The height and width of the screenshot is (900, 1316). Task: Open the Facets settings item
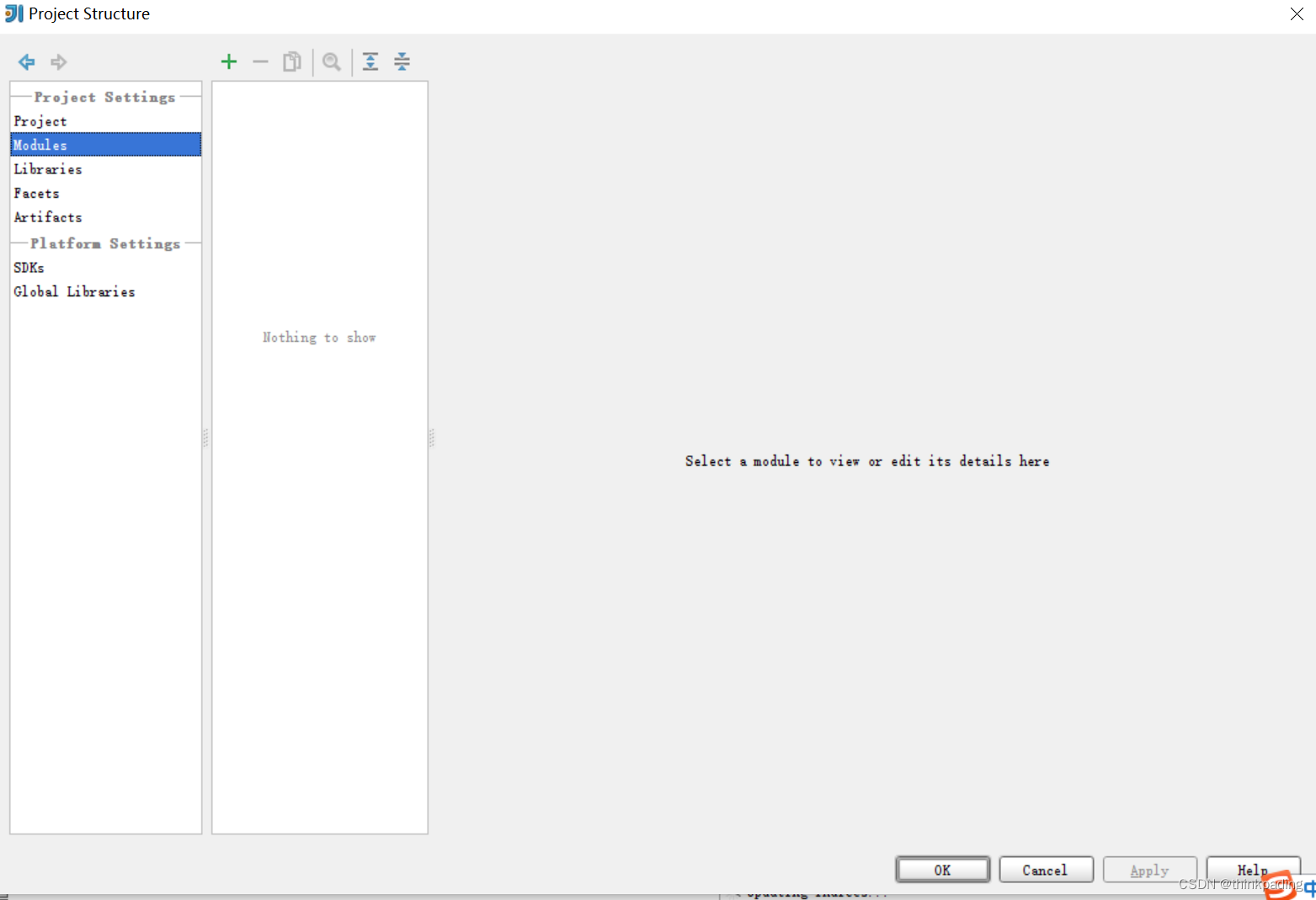(x=106, y=194)
